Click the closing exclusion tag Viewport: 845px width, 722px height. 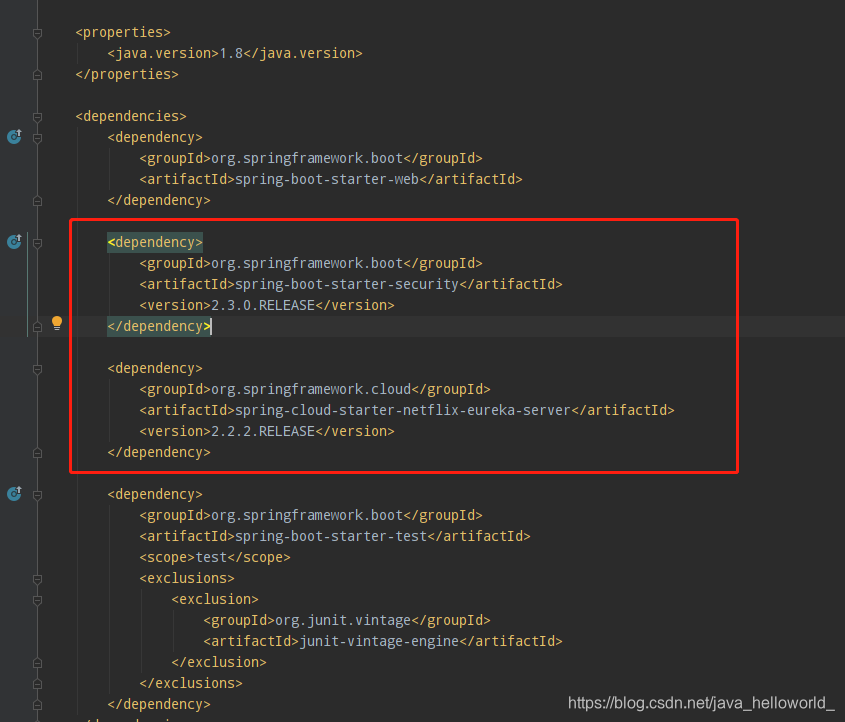pos(219,663)
